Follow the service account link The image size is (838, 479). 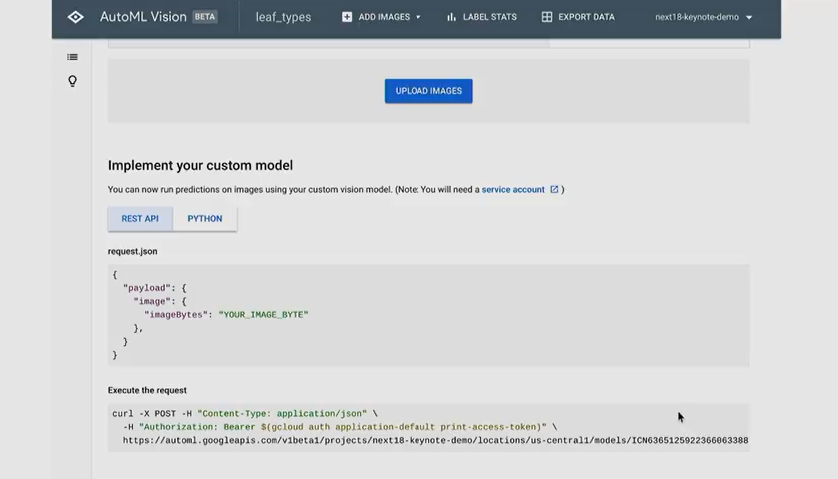point(513,189)
